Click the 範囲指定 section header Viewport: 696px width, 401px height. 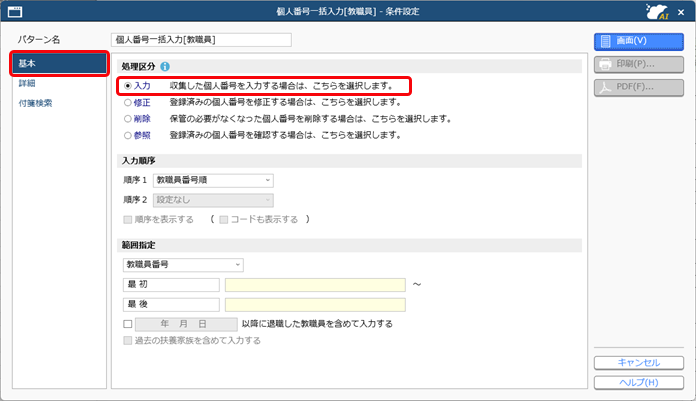tap(349, 245)
